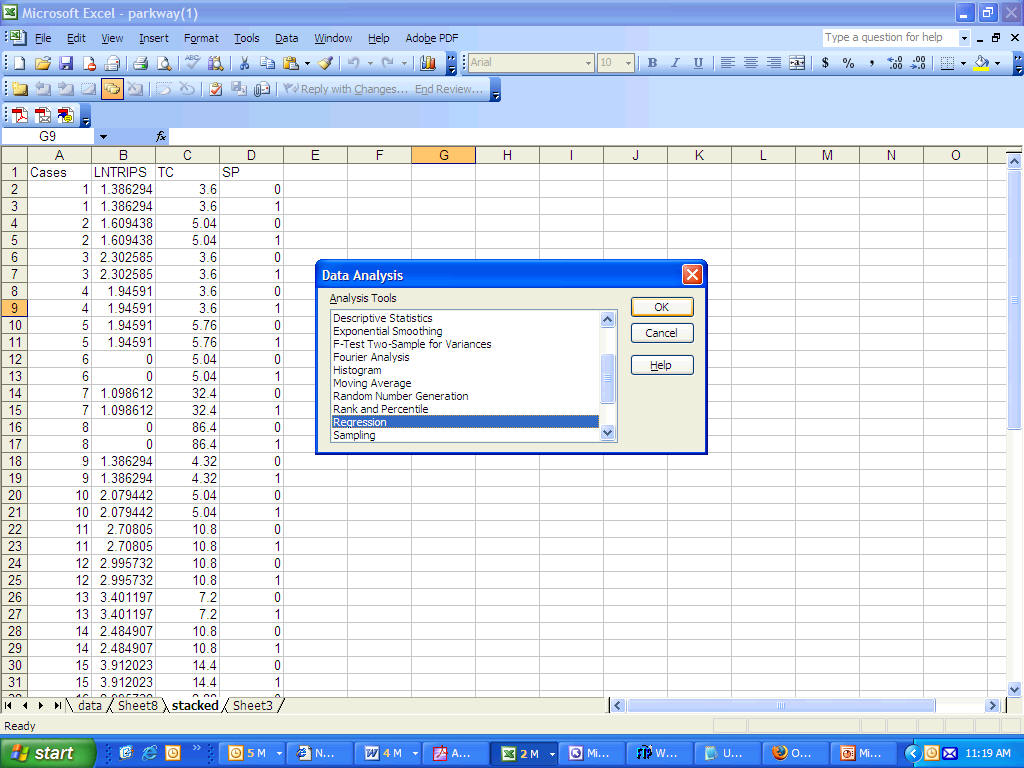Run the ABC spelling check icon
Image resolution: width=1024 pixels, height=768 pixels.
[x=192, y=63]
